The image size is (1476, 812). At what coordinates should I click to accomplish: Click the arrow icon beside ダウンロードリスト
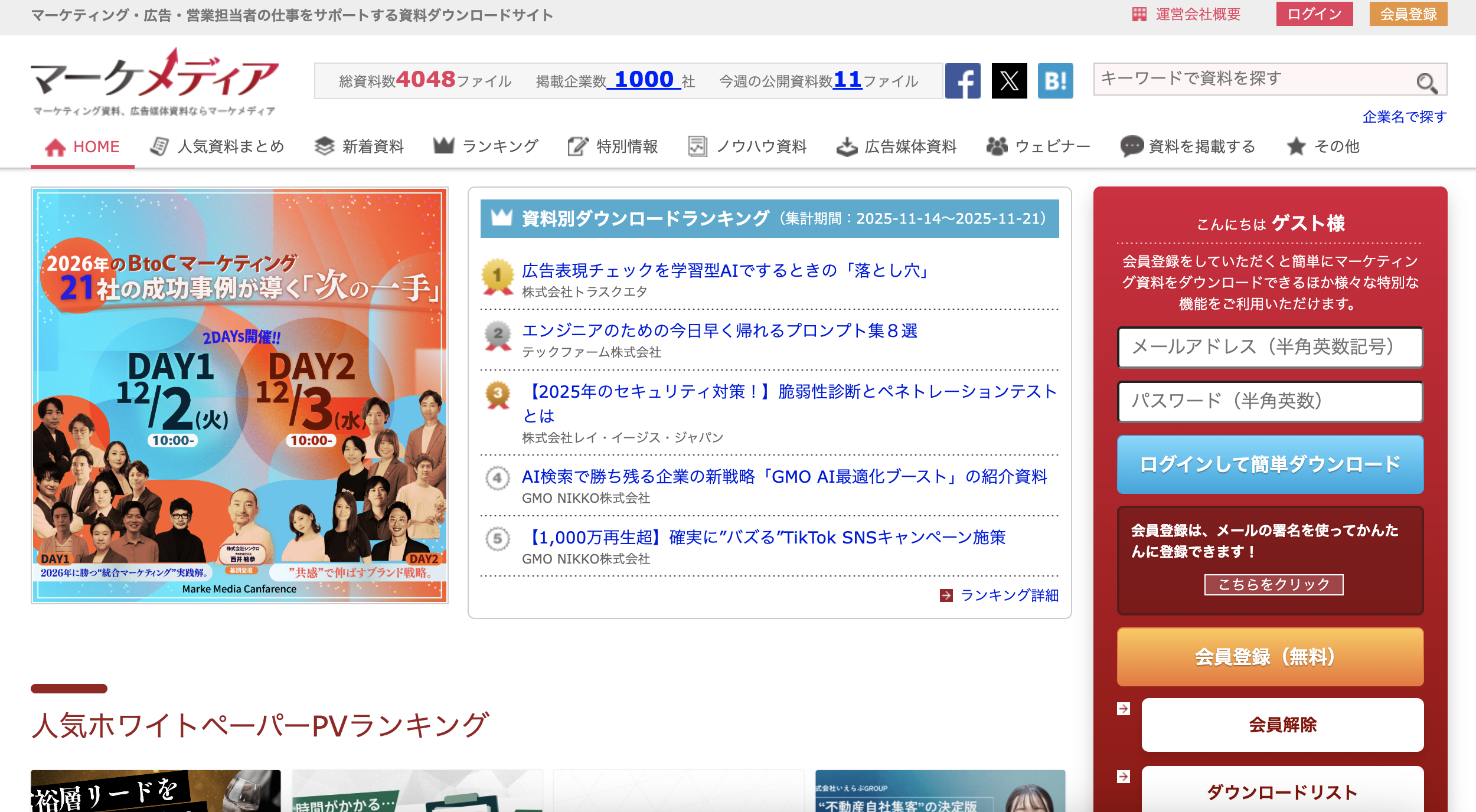point(1124,777)
